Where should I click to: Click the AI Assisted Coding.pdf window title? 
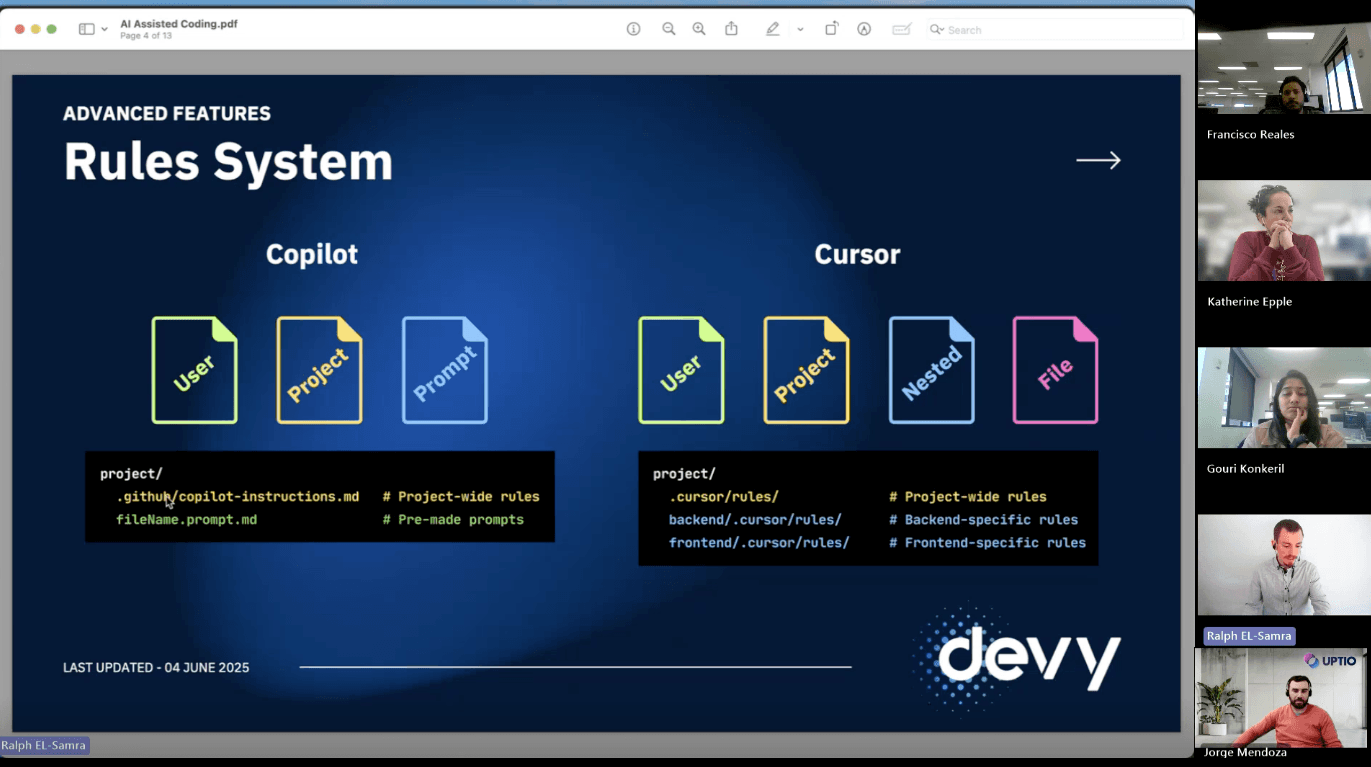(x=178, y=23)
